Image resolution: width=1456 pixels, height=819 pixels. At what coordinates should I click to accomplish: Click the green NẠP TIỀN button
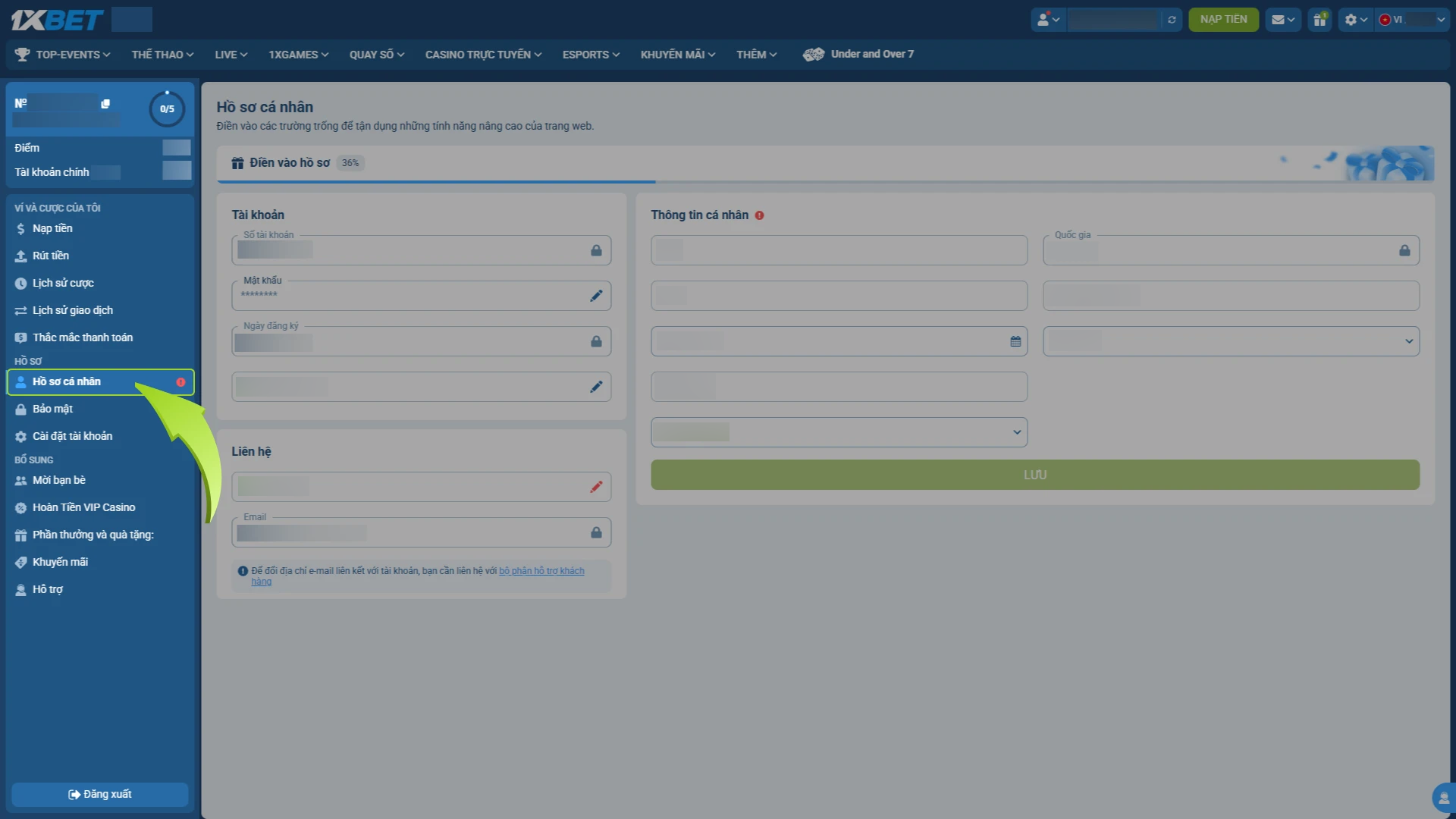(x=1223, y=20)
